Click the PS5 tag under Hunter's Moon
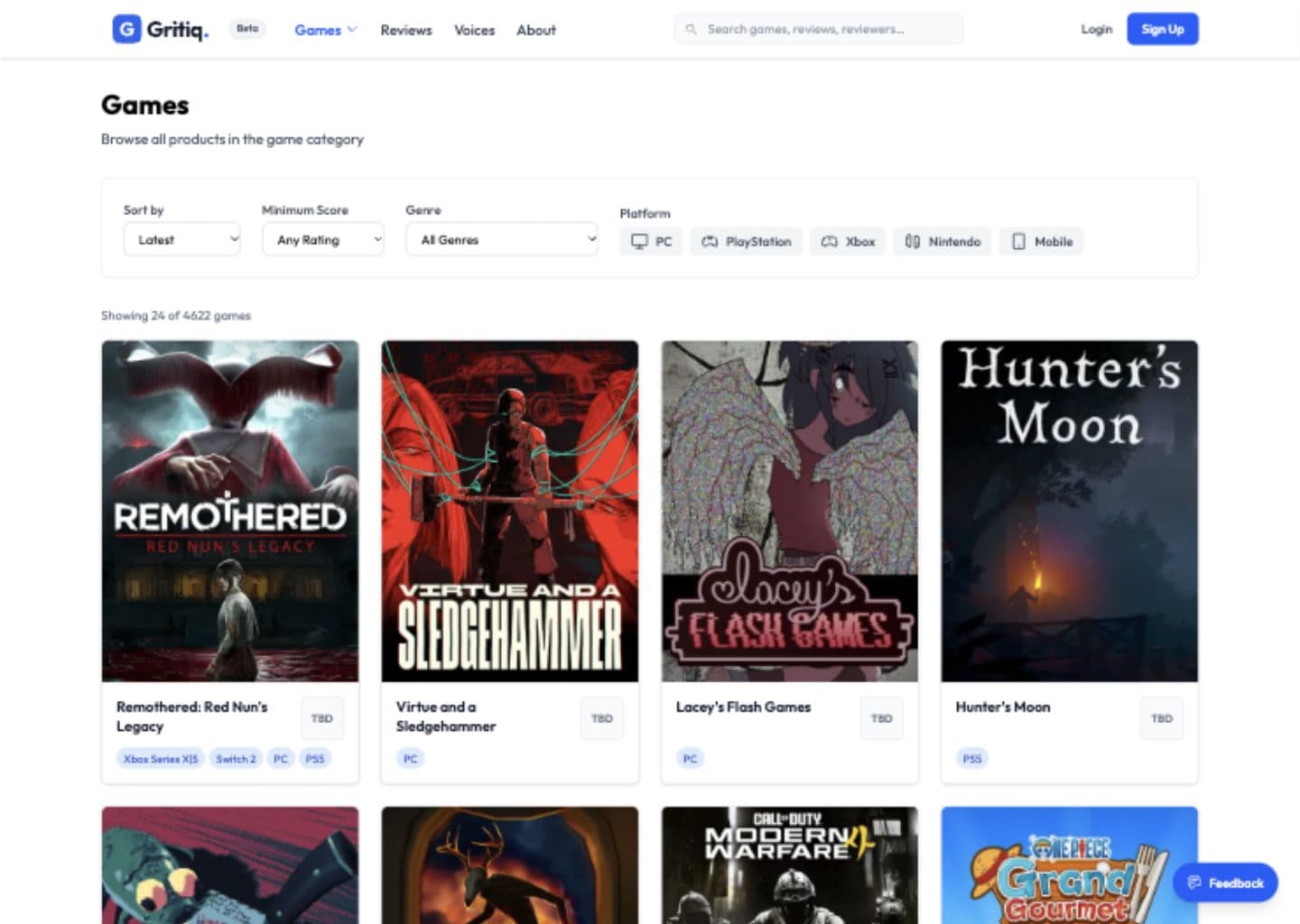Screen dimensions: 1300x924 click(972, 759)
